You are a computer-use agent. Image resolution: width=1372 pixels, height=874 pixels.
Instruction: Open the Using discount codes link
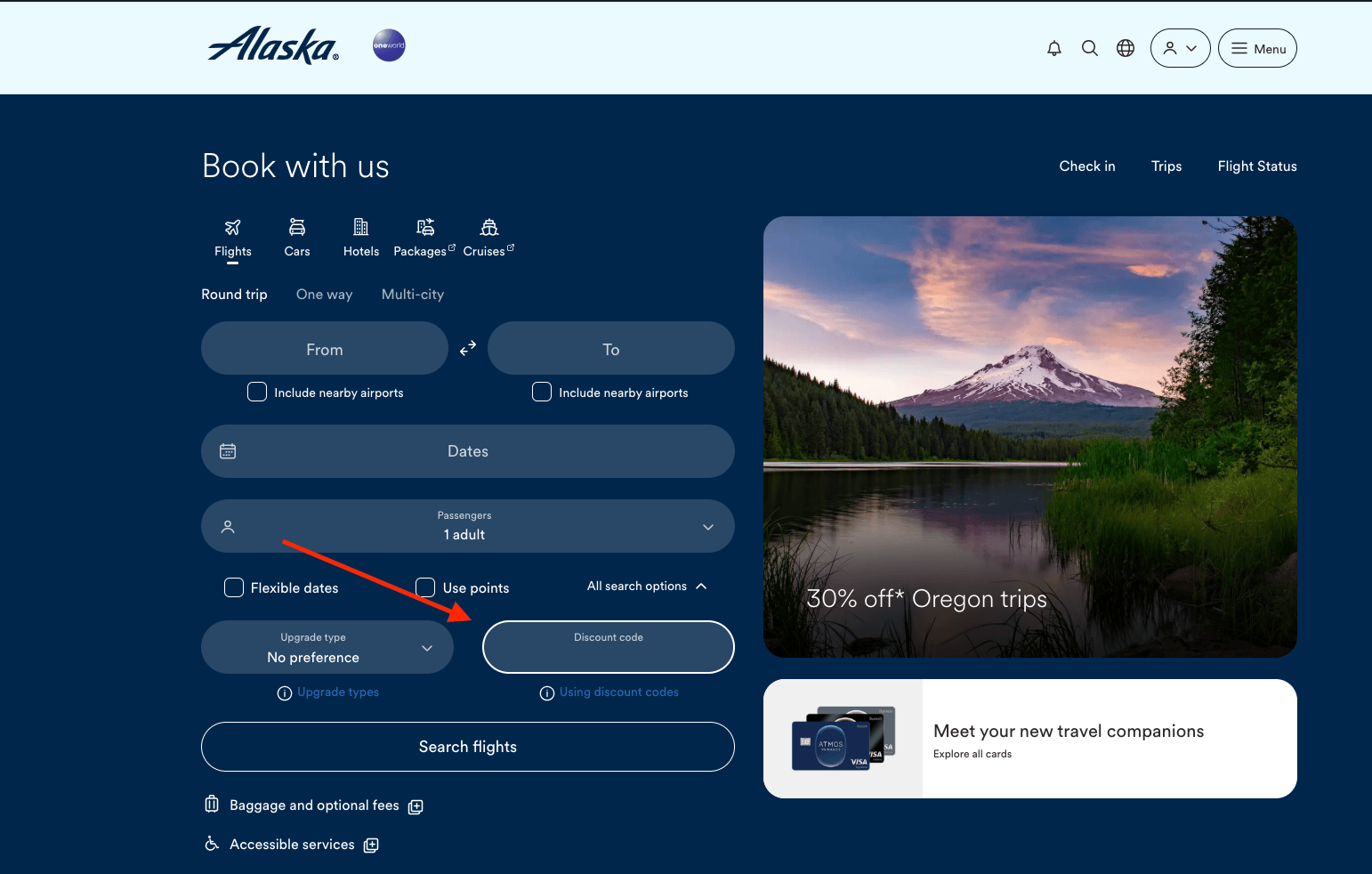click(x=618, y=692)
